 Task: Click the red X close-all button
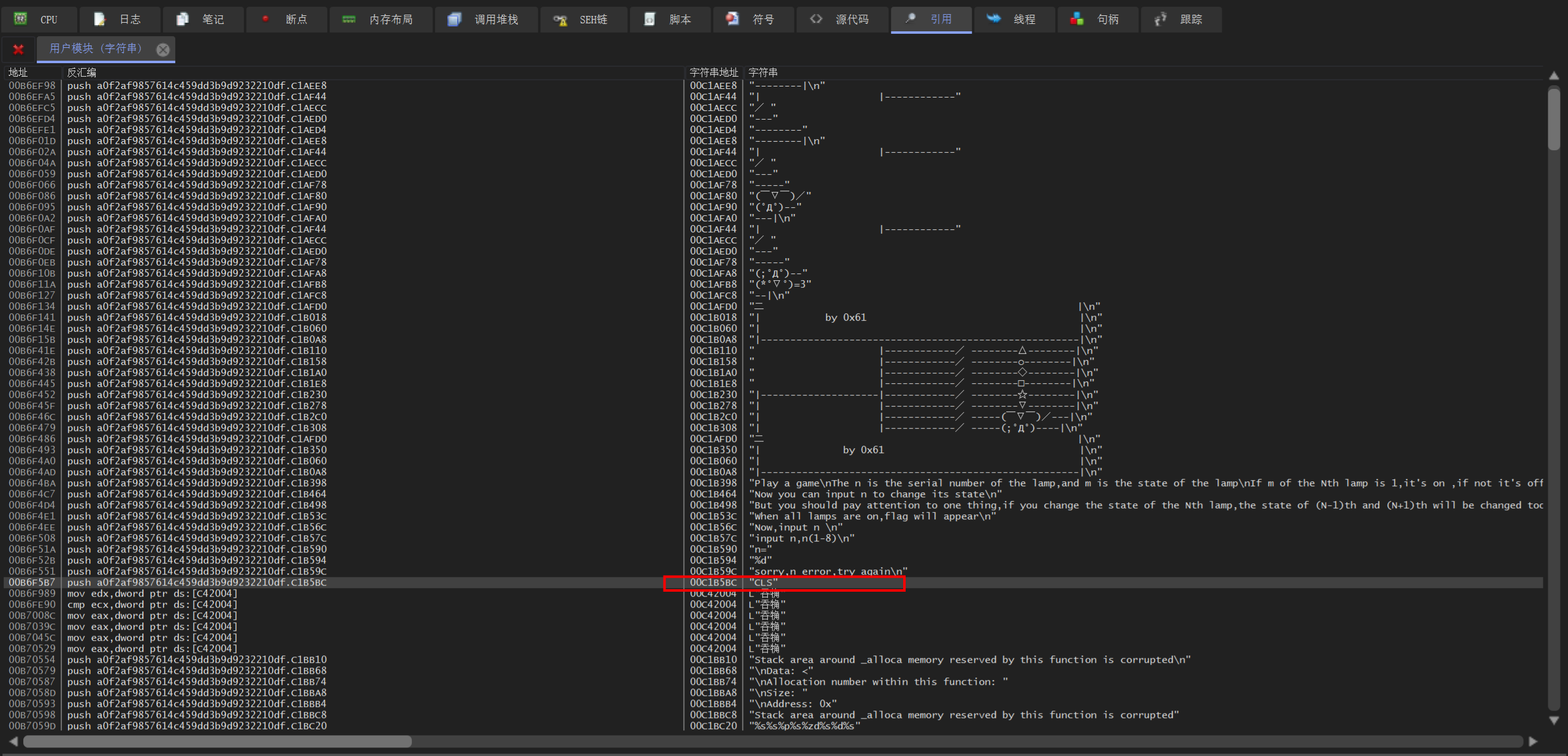(18, 50)
